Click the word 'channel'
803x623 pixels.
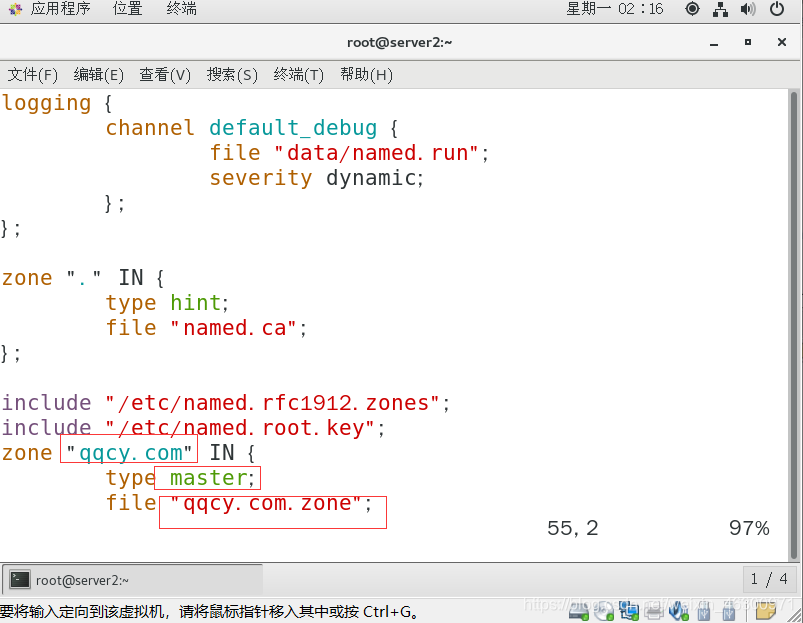[150, 128]
